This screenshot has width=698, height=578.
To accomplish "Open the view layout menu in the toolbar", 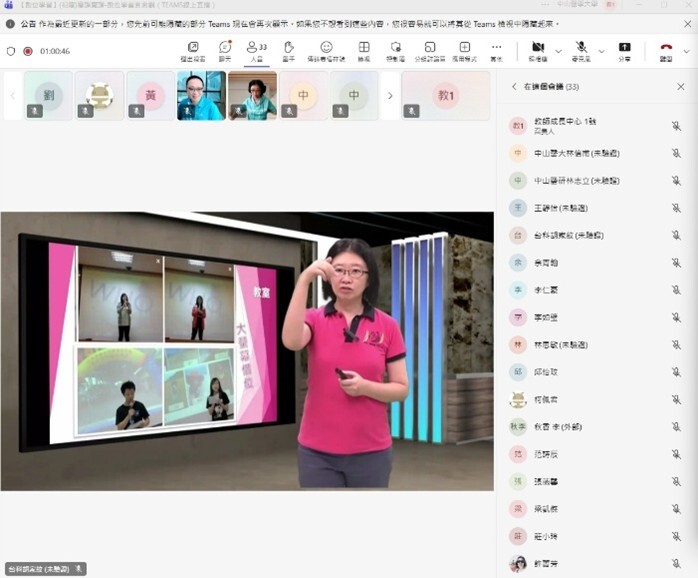I will 364,49.
